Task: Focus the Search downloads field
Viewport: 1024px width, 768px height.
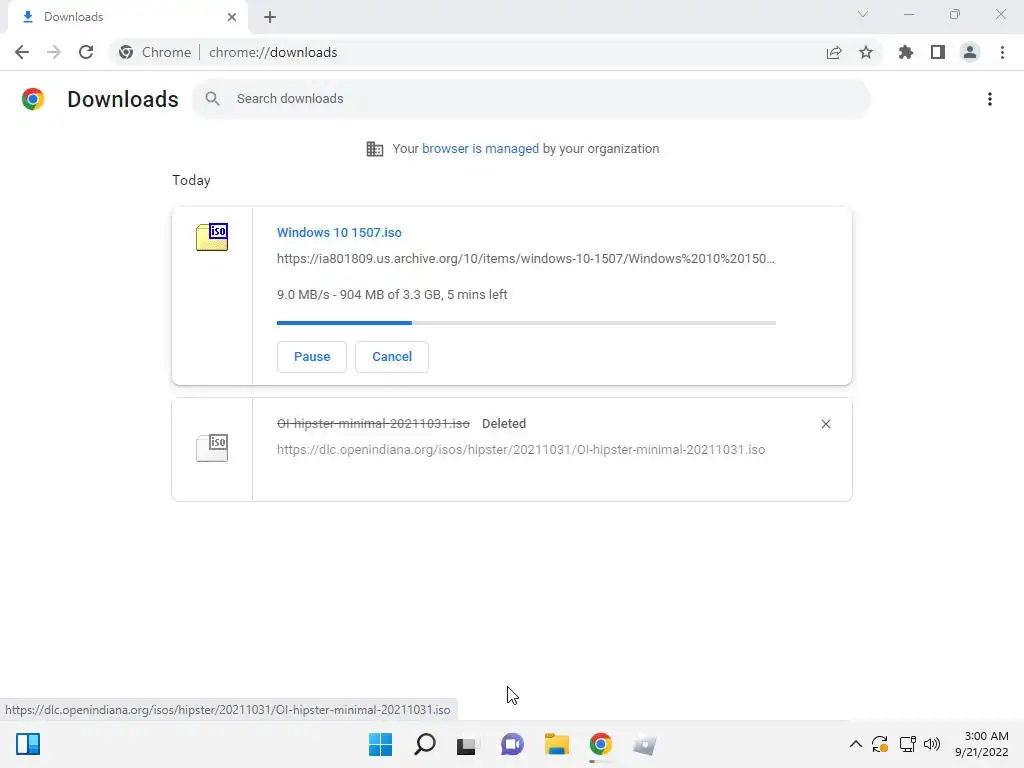Action: 530,99
